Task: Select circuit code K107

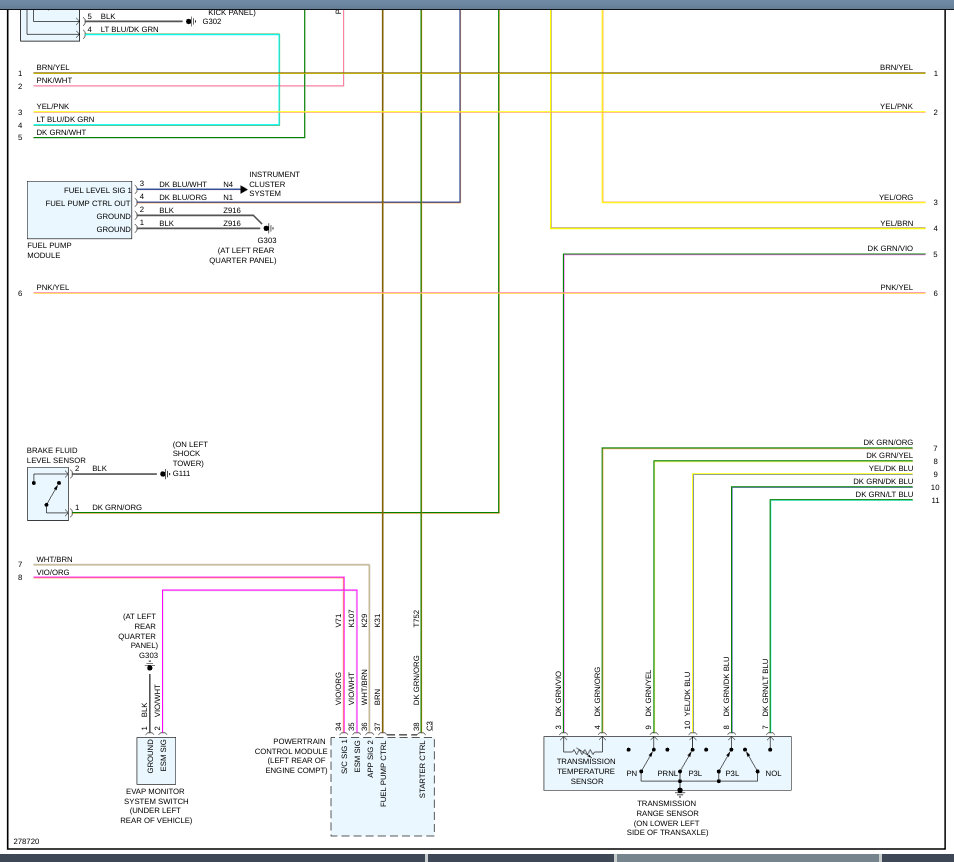Action: click(351, 618)
